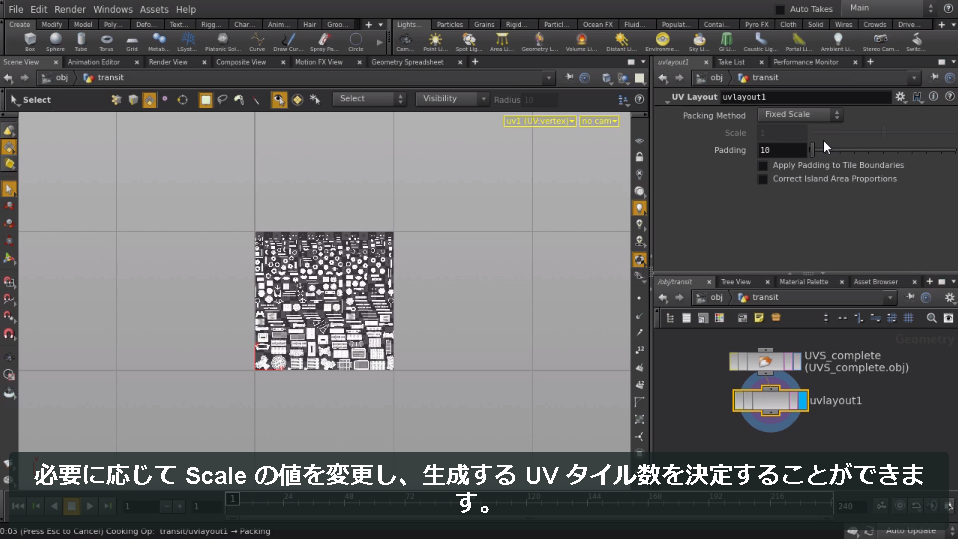The height and width of the screenshot is (539, 958).
Task: Select the Curve shelf tool
Action: pos(257,42)
